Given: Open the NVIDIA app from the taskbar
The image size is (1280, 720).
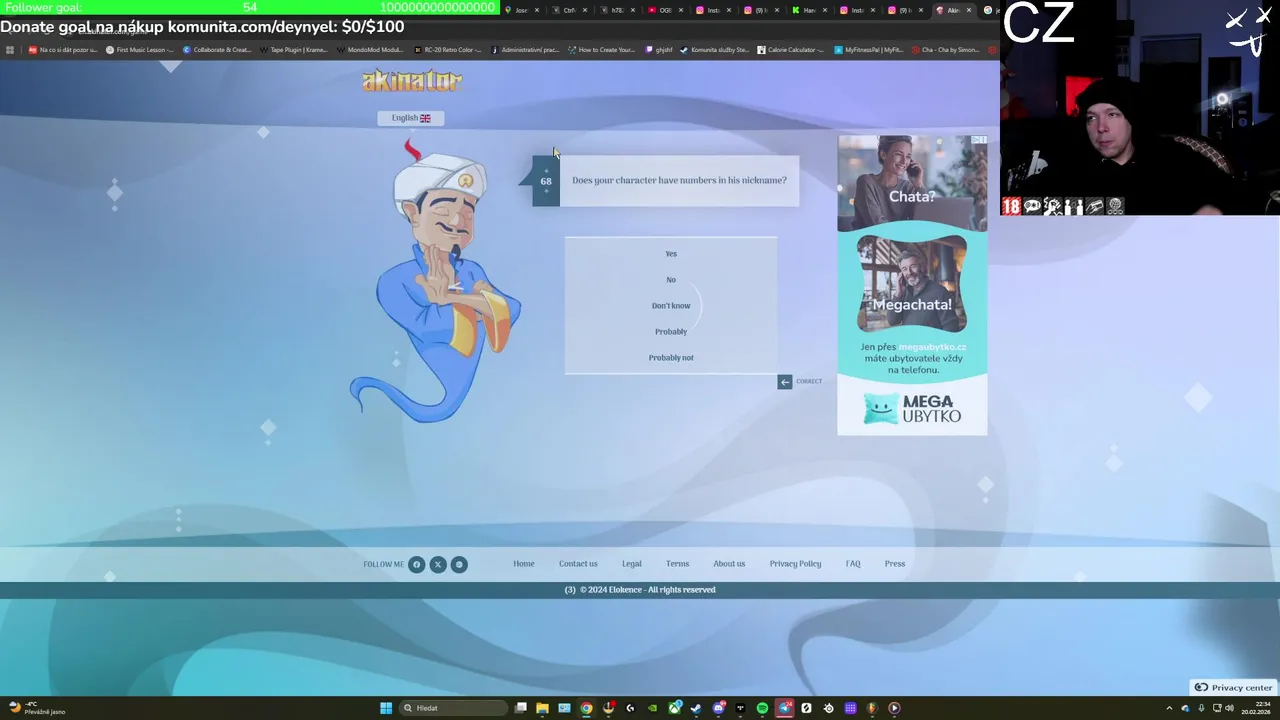Looking at the screenshot, I should pyautogui.click(x=652, y=708).
